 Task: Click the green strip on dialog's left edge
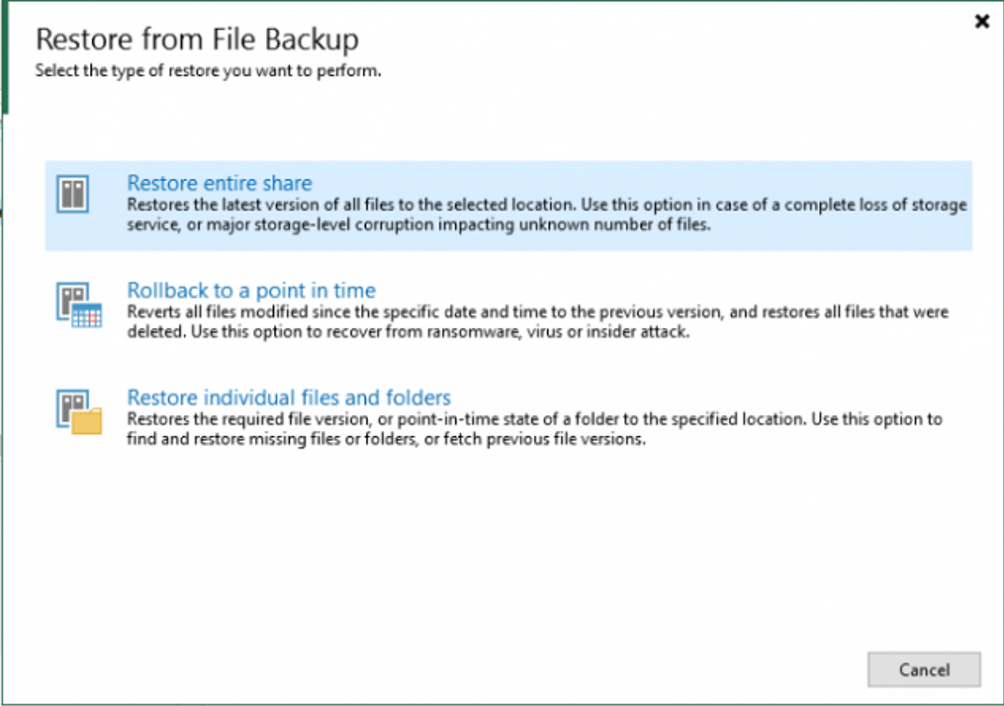click(x=4, y=60)
